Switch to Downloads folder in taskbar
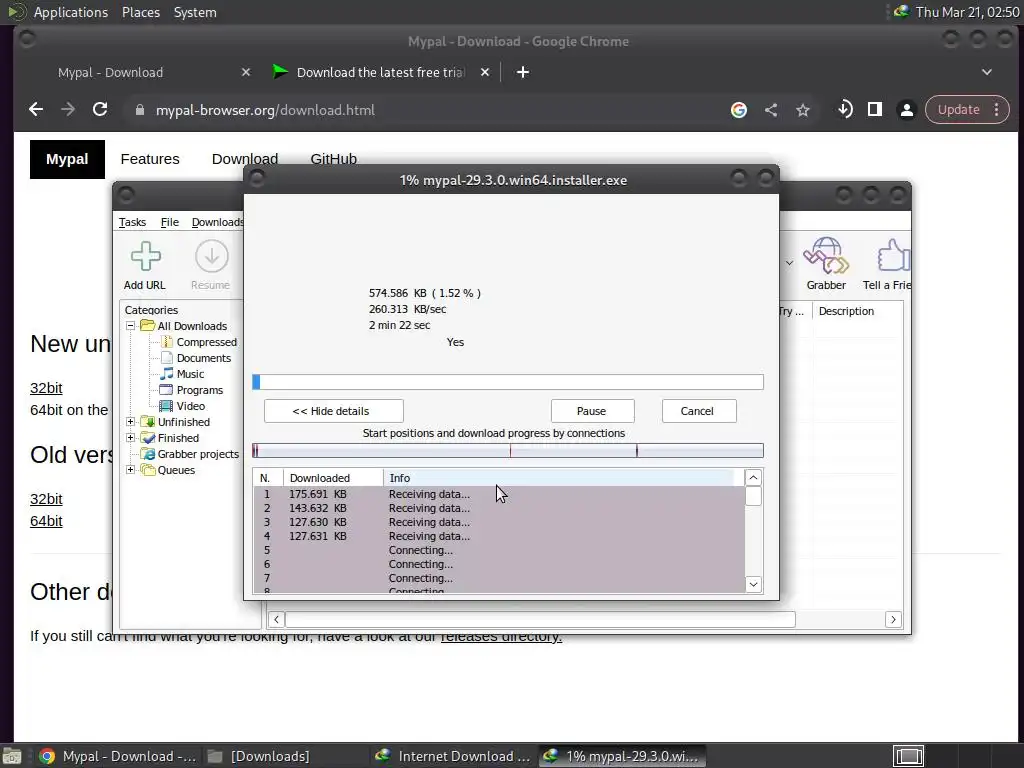The width and height of the screenshot is (1024, 768). [269, 756]
